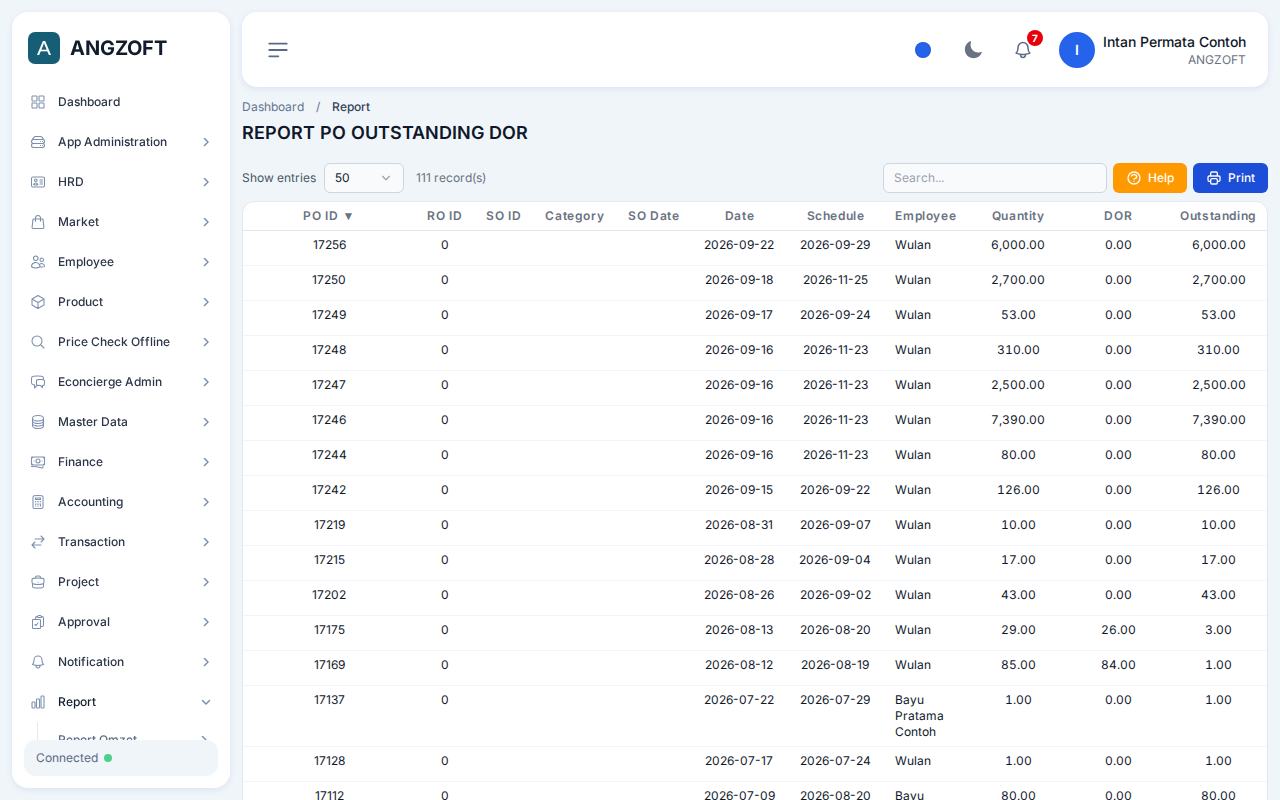Open Dashboard menu item
Image resolution: width=1280 pixels, height=800 pixels.
point(121,102)
